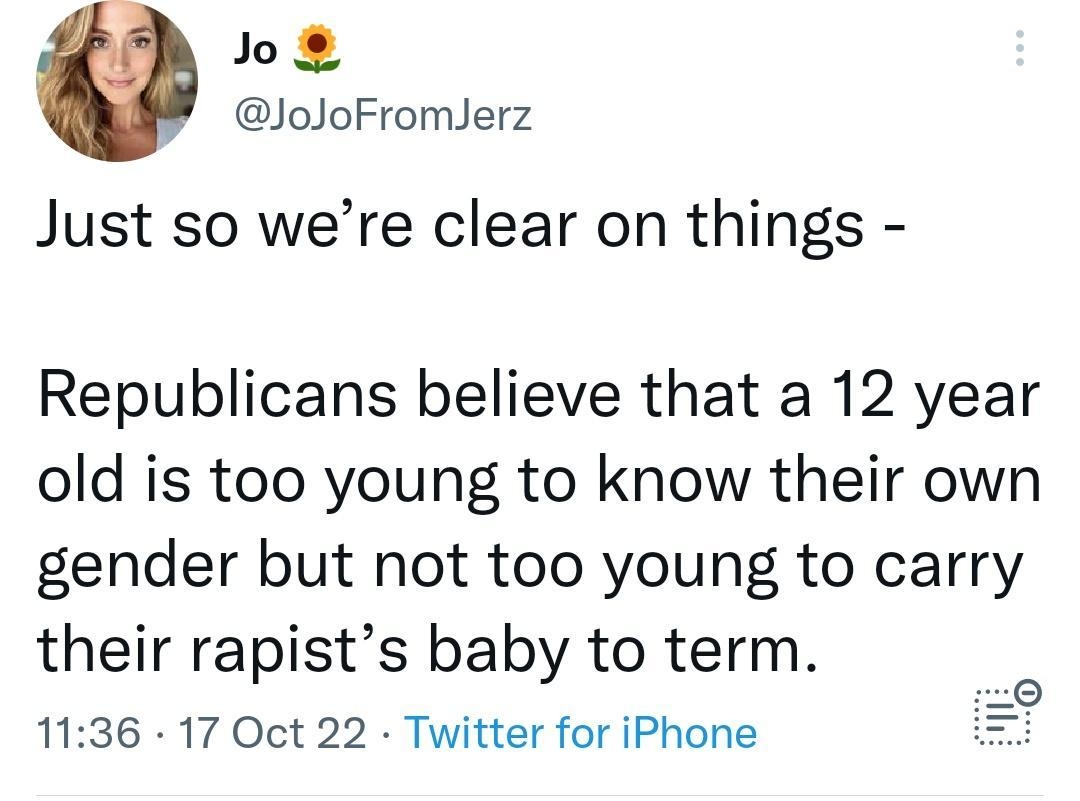The image size is (1080, 801).
Task: Open the three-dot more options menu
Action: [1019, 48]
